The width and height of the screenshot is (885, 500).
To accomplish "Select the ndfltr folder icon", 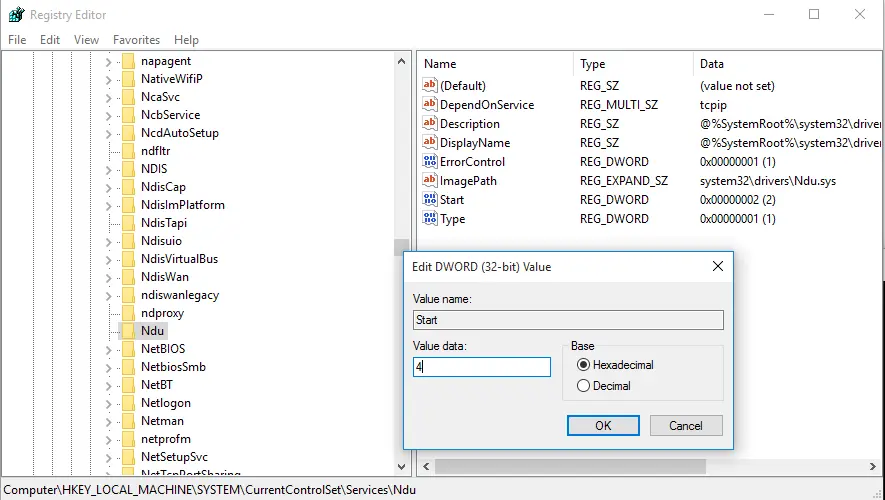I will (129, 151).
